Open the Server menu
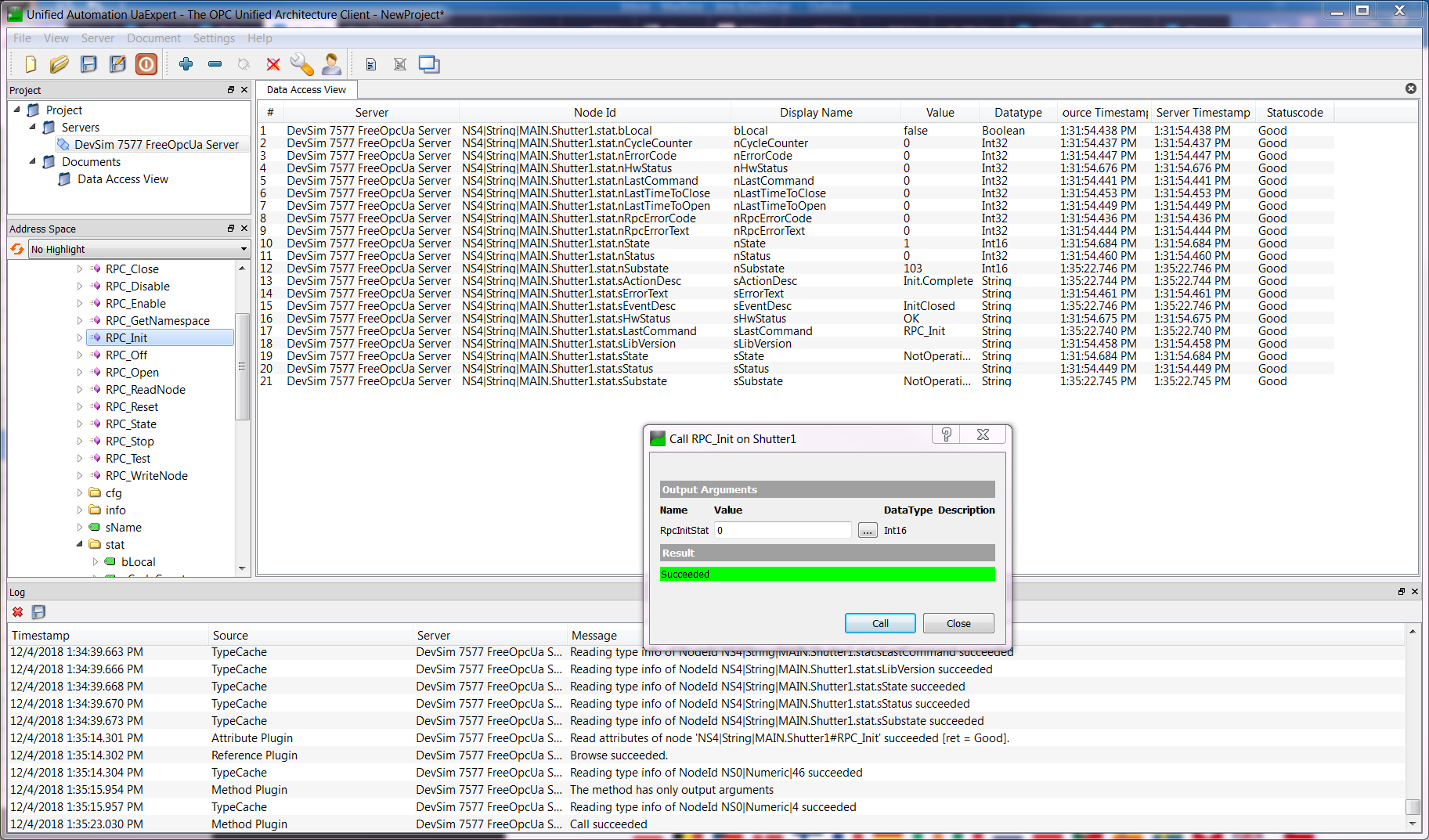This screenshot has height=840, width=1429. point(97,38)
